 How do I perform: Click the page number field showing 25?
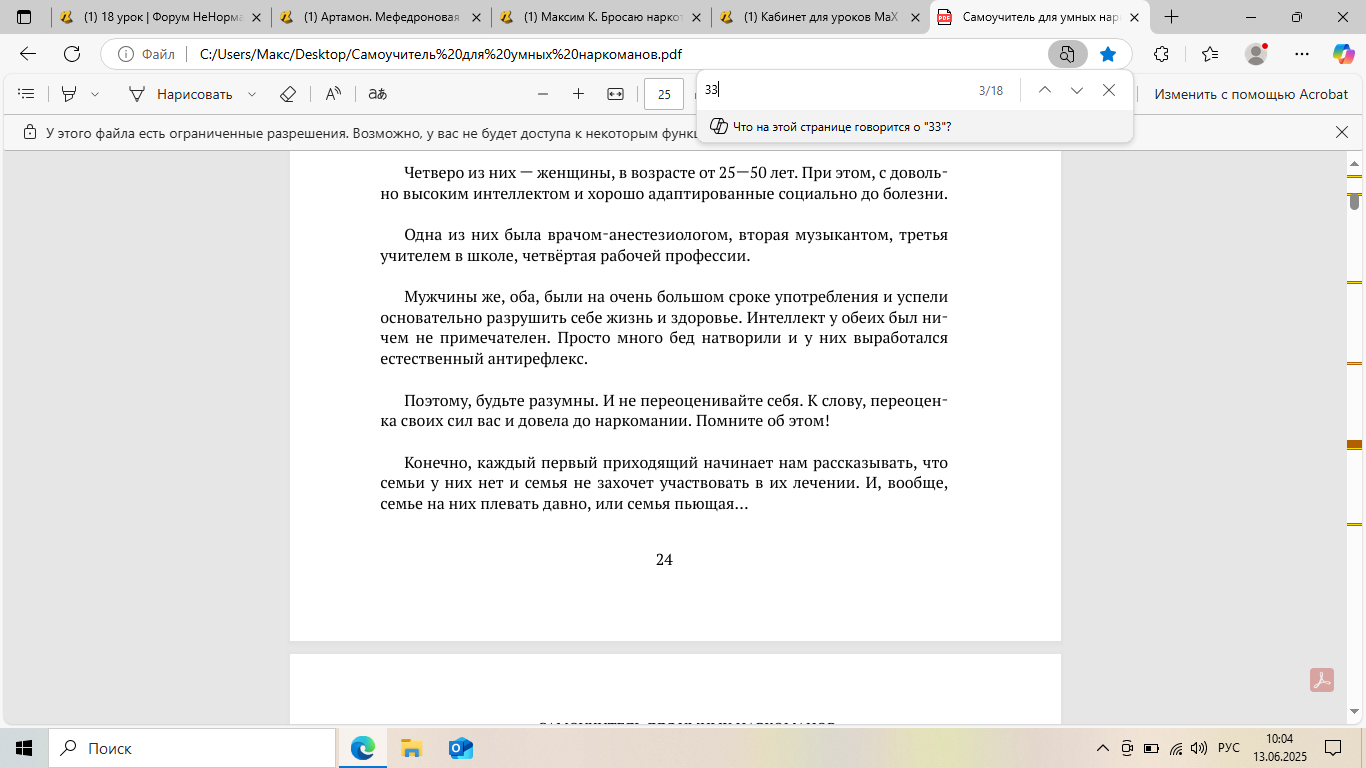tap(664, 94)
